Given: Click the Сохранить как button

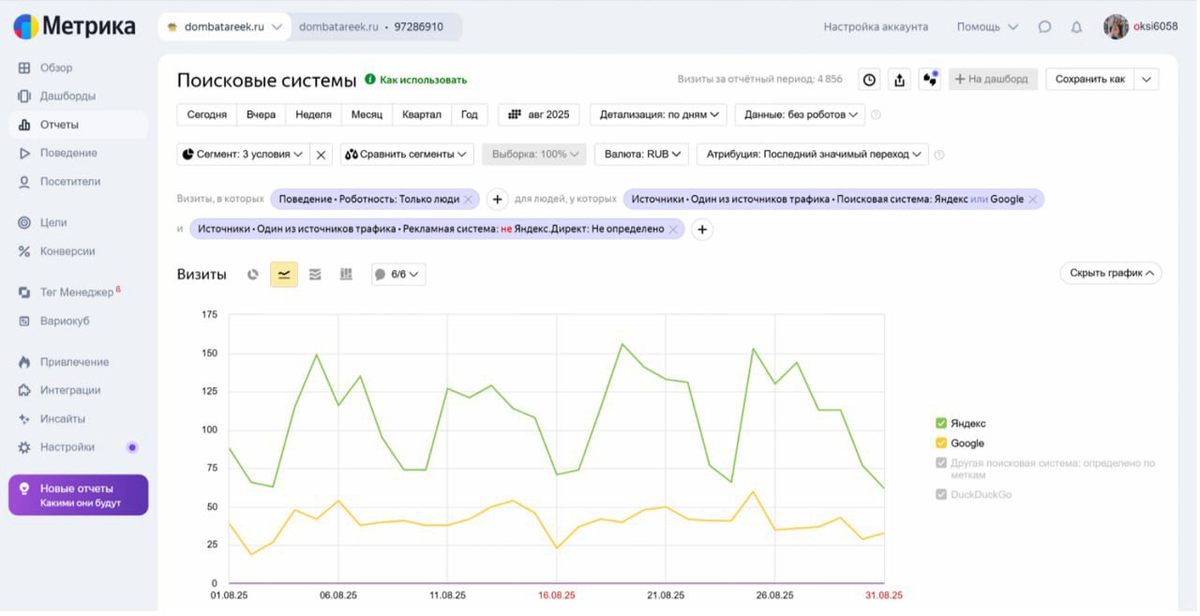Looking at the screenshot, I should pyautogui.click(x=1089, y=79).
